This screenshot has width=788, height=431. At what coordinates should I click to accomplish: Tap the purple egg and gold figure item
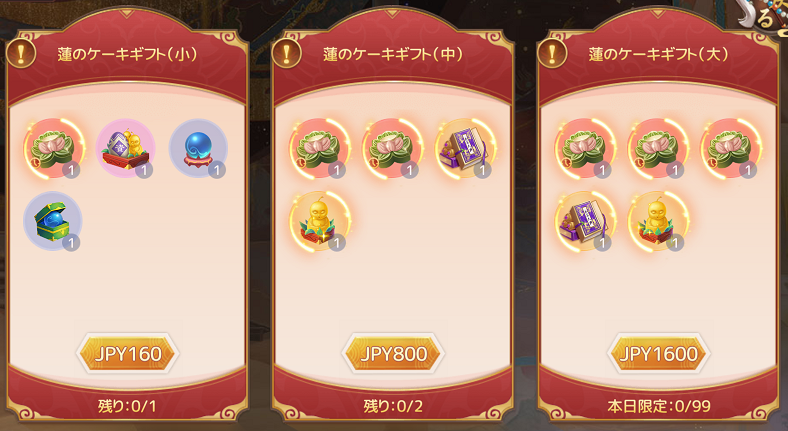pos(126,149)
